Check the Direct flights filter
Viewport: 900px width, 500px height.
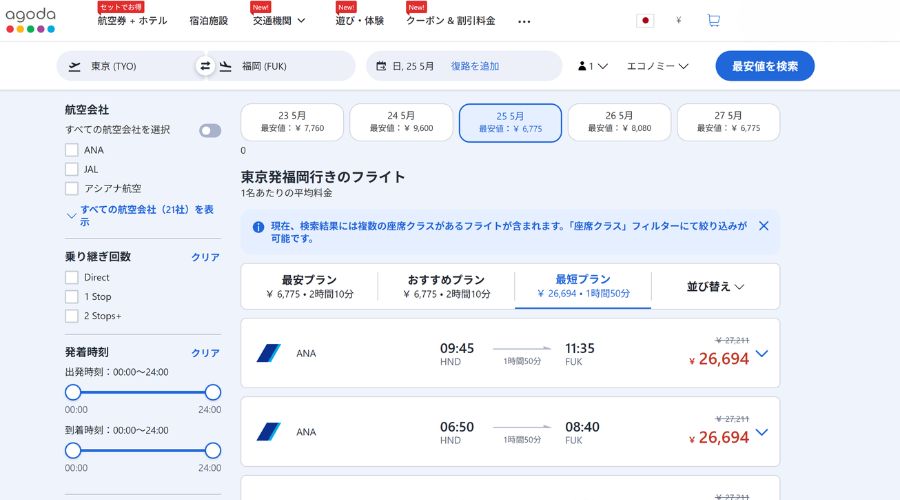coord(72,277)
